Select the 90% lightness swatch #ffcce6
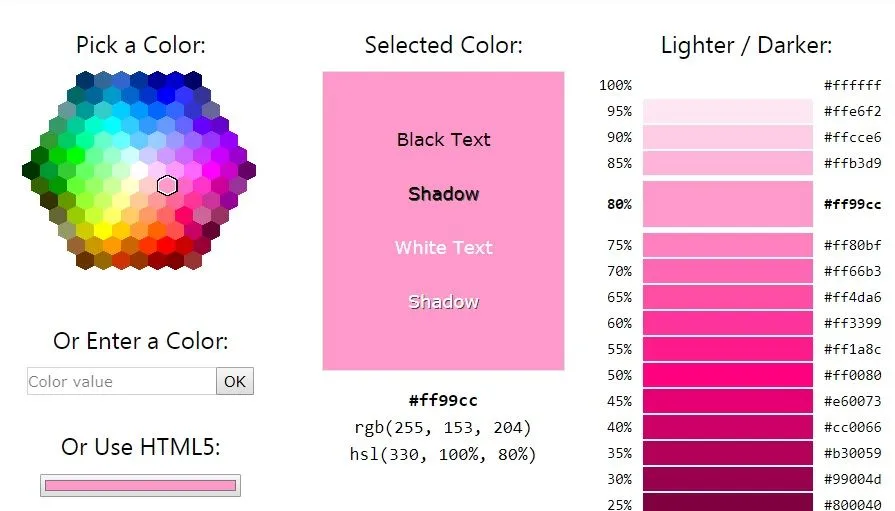The width and height of the screenshot is (895, 511). click(x=728, y=137)
